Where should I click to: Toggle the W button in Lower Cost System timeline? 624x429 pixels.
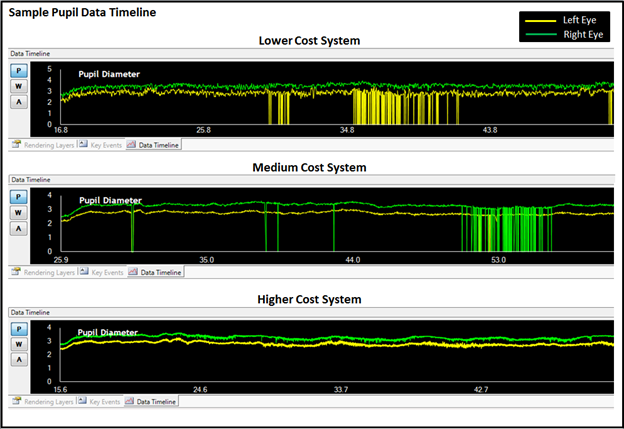19,86
